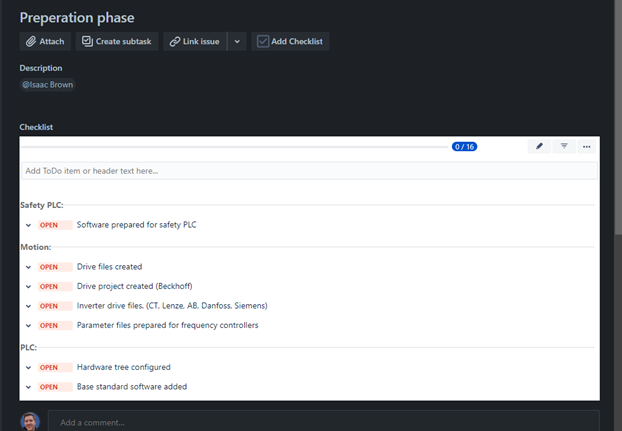Select the PLC: header

[x=29, y=347]
